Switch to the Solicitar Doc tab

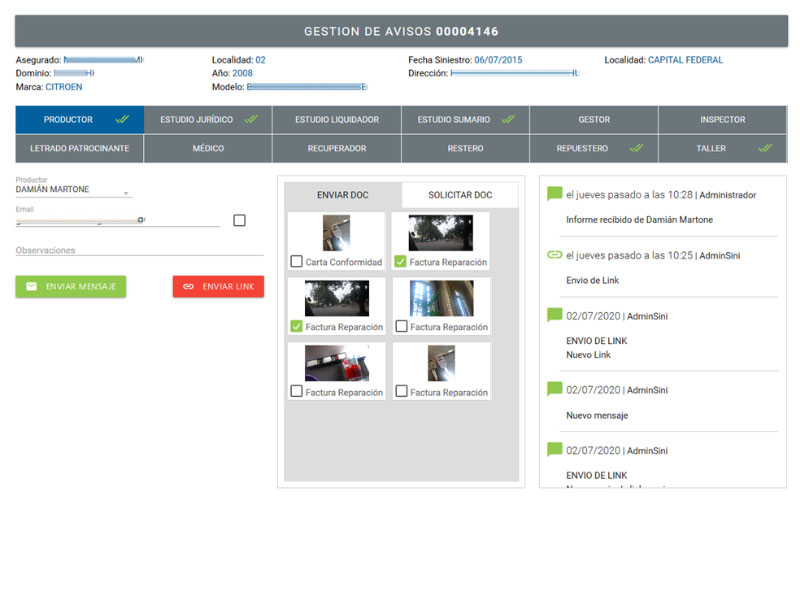pyautogui.click(x=460, y=195)
